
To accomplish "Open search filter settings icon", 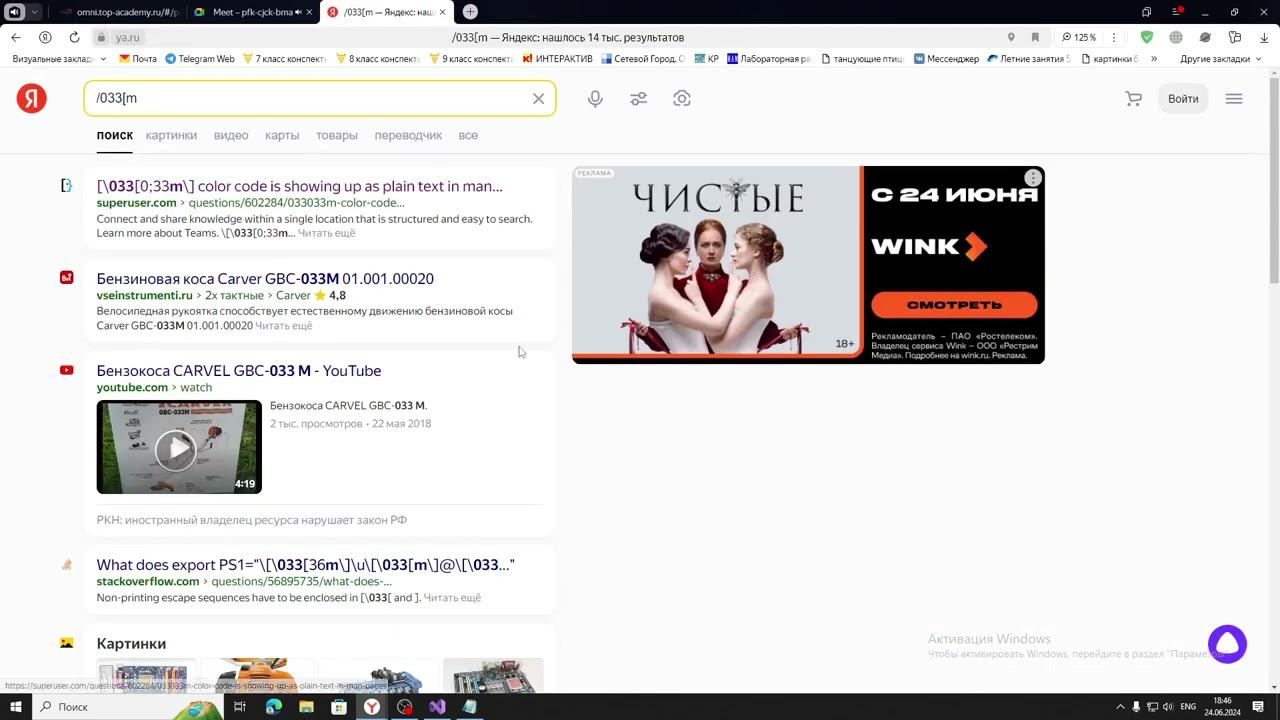I will [638, 98].
